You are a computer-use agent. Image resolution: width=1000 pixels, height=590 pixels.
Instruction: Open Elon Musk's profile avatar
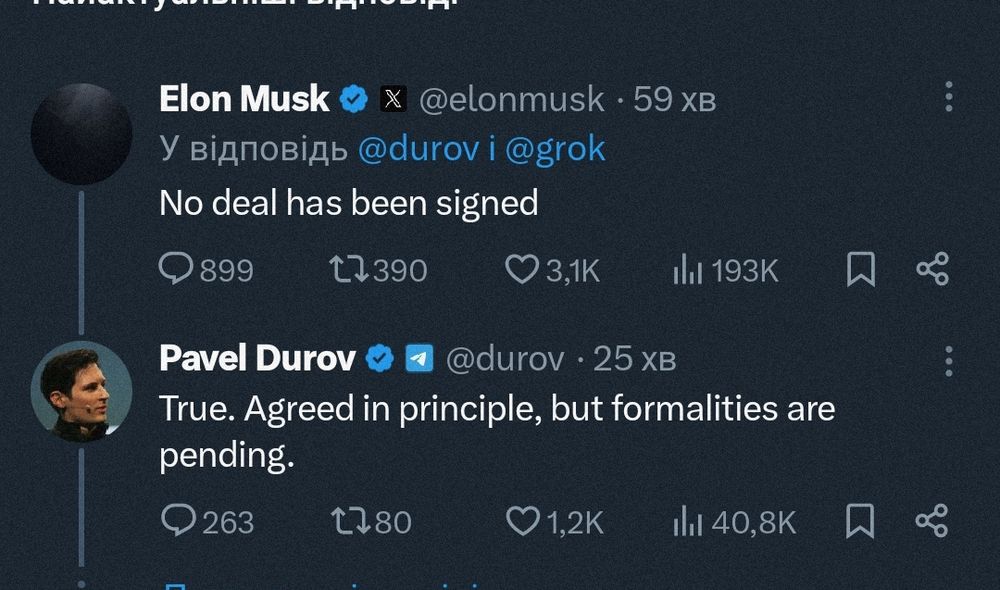coord(82,134)
